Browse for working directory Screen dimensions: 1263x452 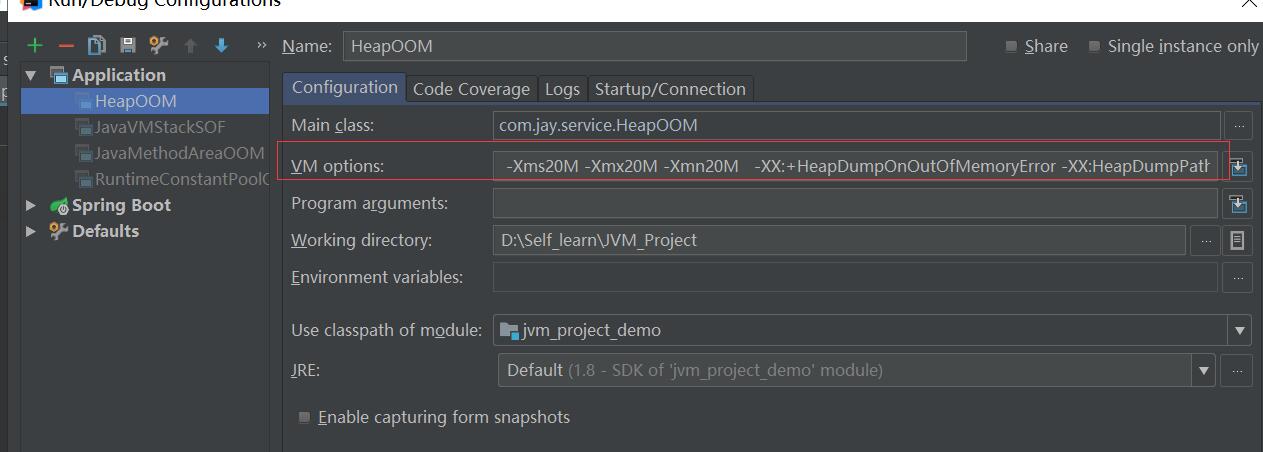click(1205, 240)
